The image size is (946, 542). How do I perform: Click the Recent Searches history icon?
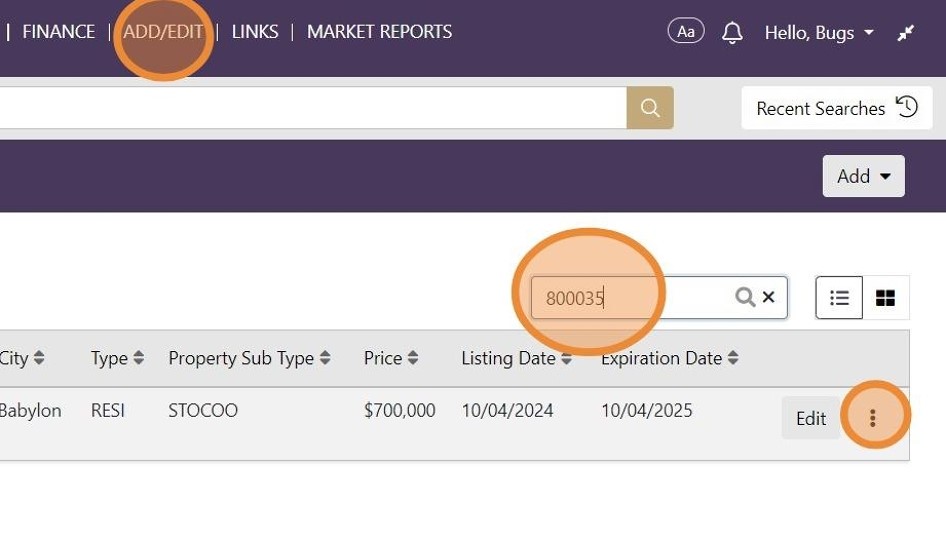(907, 107)
